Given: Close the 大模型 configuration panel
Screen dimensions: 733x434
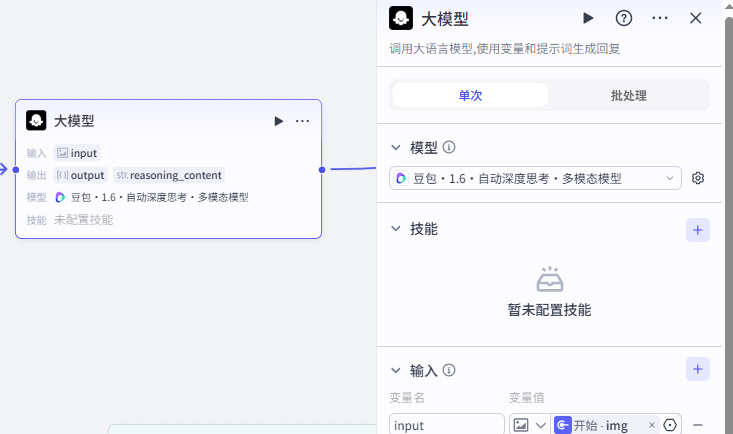Looking at the screenshot, I should click(x=696, y=18).
